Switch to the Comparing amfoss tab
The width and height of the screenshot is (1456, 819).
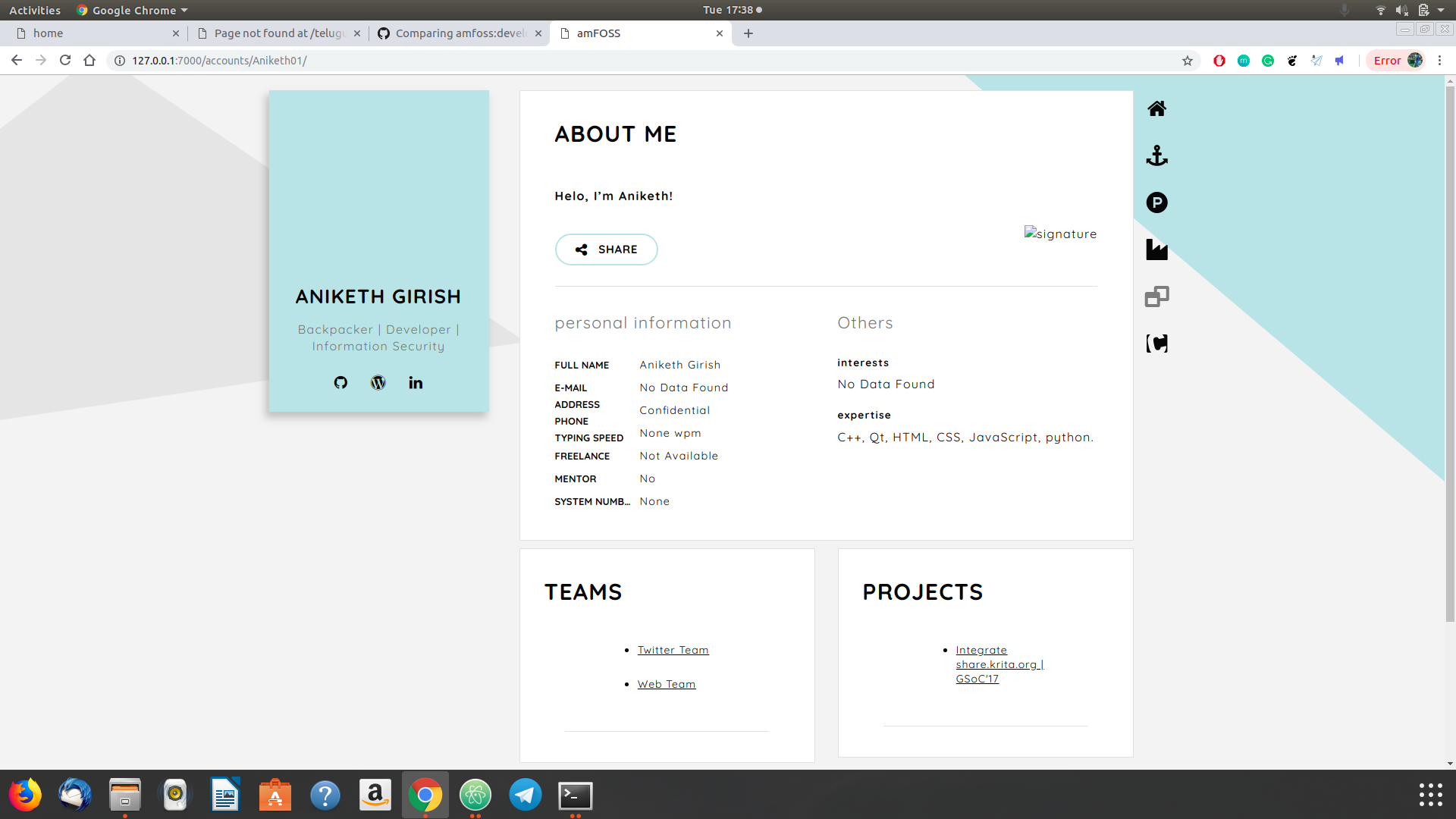[460, 33]
